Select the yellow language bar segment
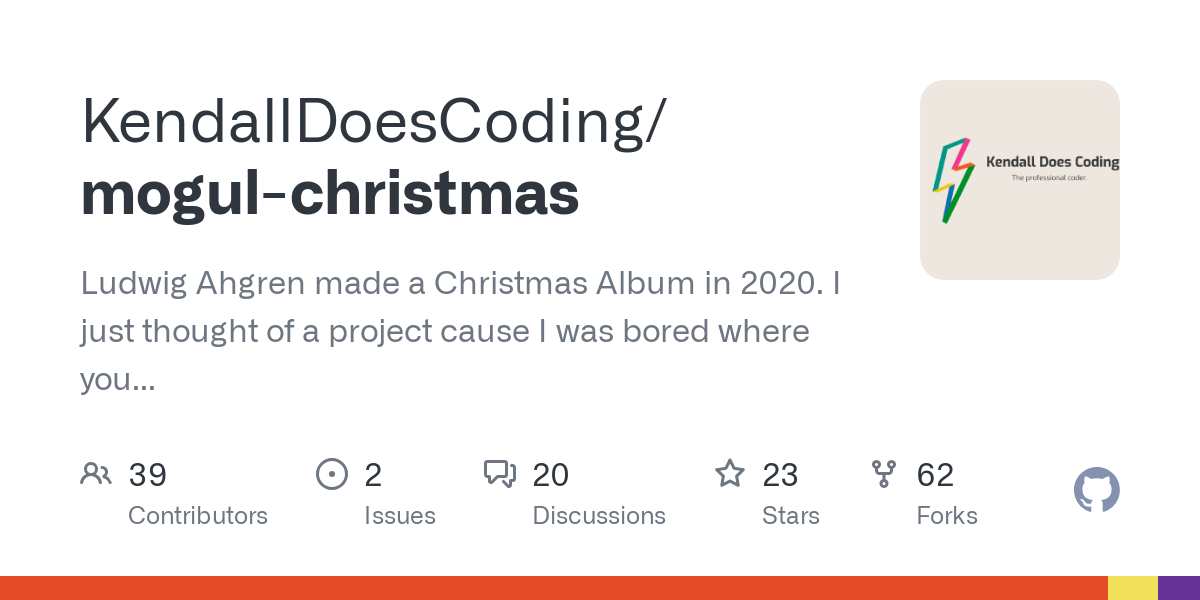This screenshot has width=1200, height=600. 1133,588
